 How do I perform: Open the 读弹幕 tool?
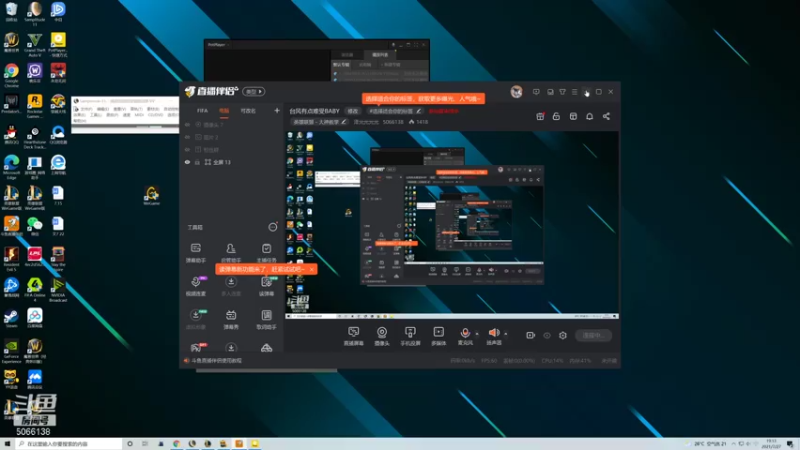click(x=266, y=286)
